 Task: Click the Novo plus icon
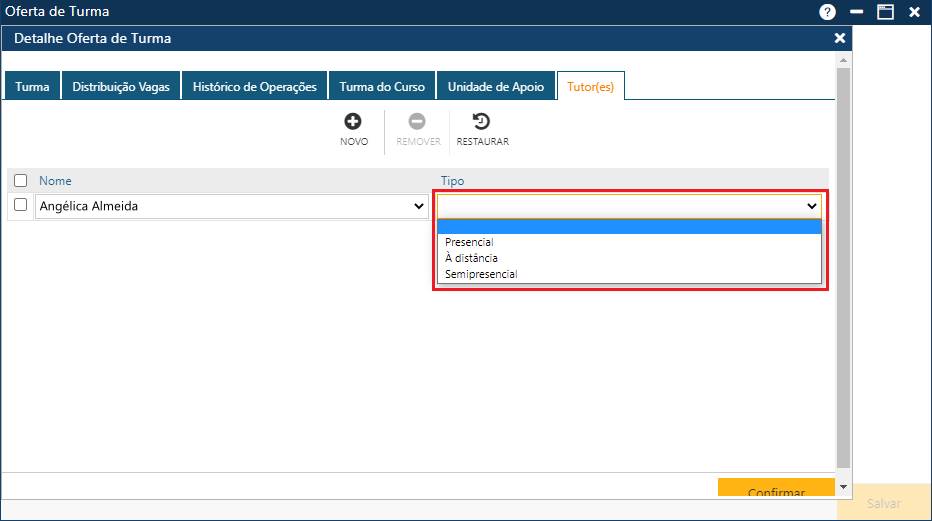click(353, 122)
